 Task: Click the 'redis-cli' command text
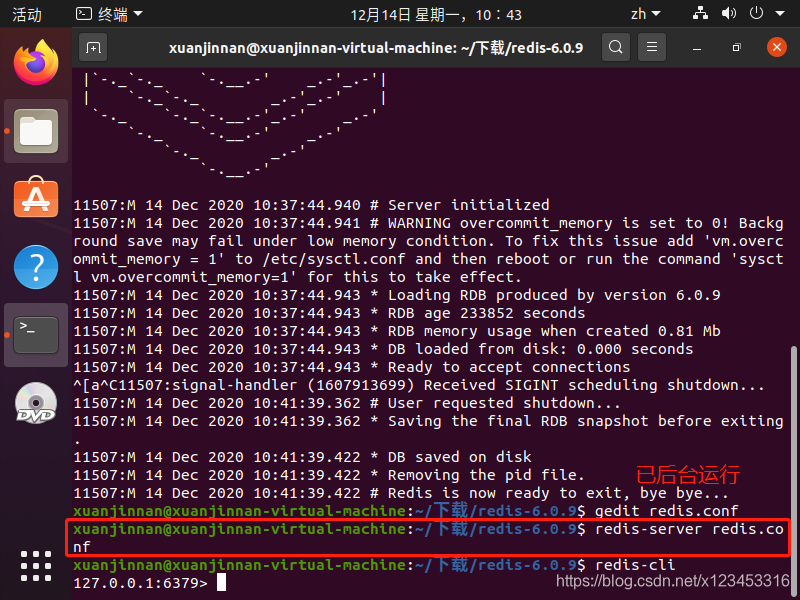coord(635,565)
